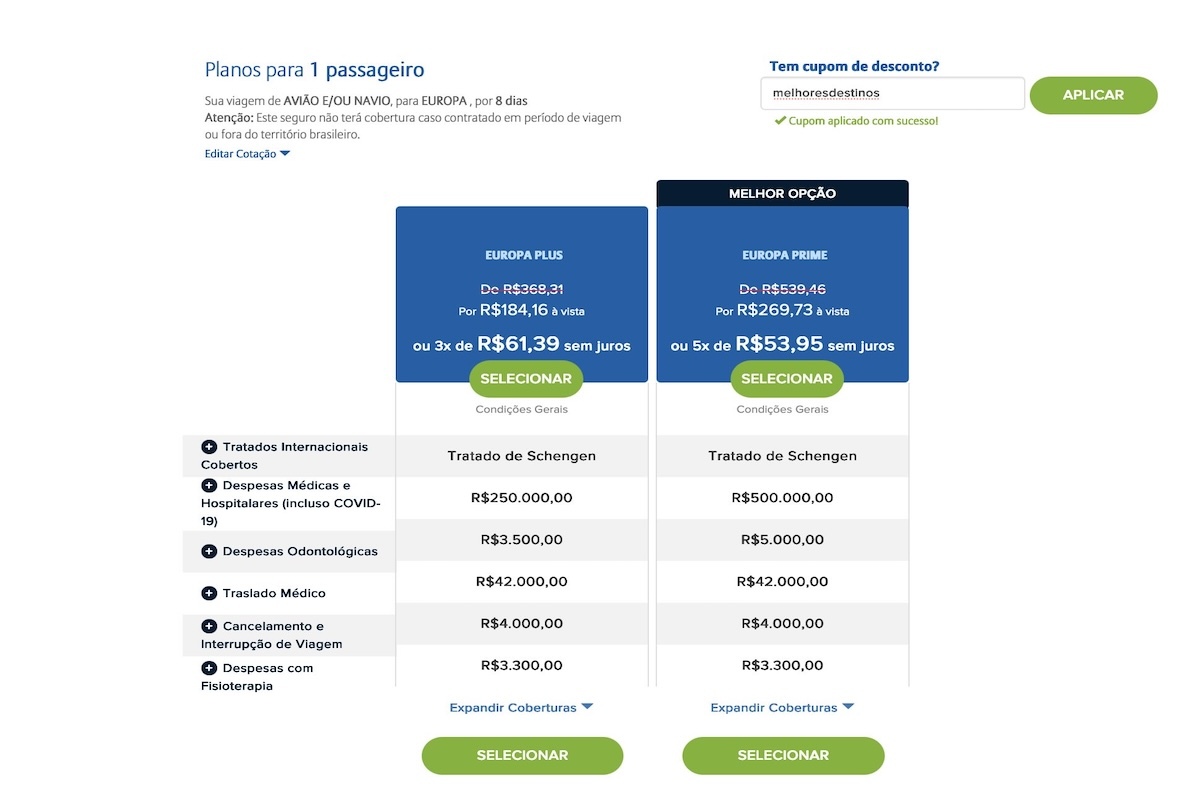
Task: Click the green checkmark beside coupon success message
Action: pos(781,120)
